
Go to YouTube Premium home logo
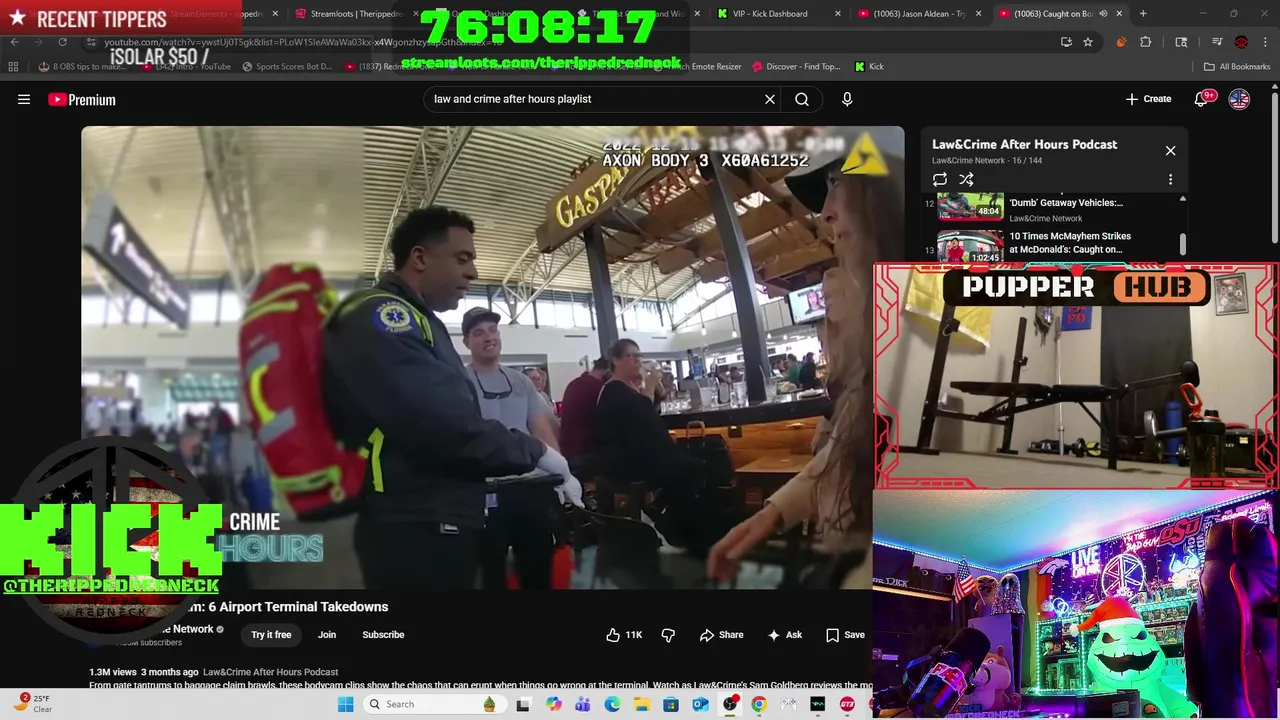pos(82,99)
